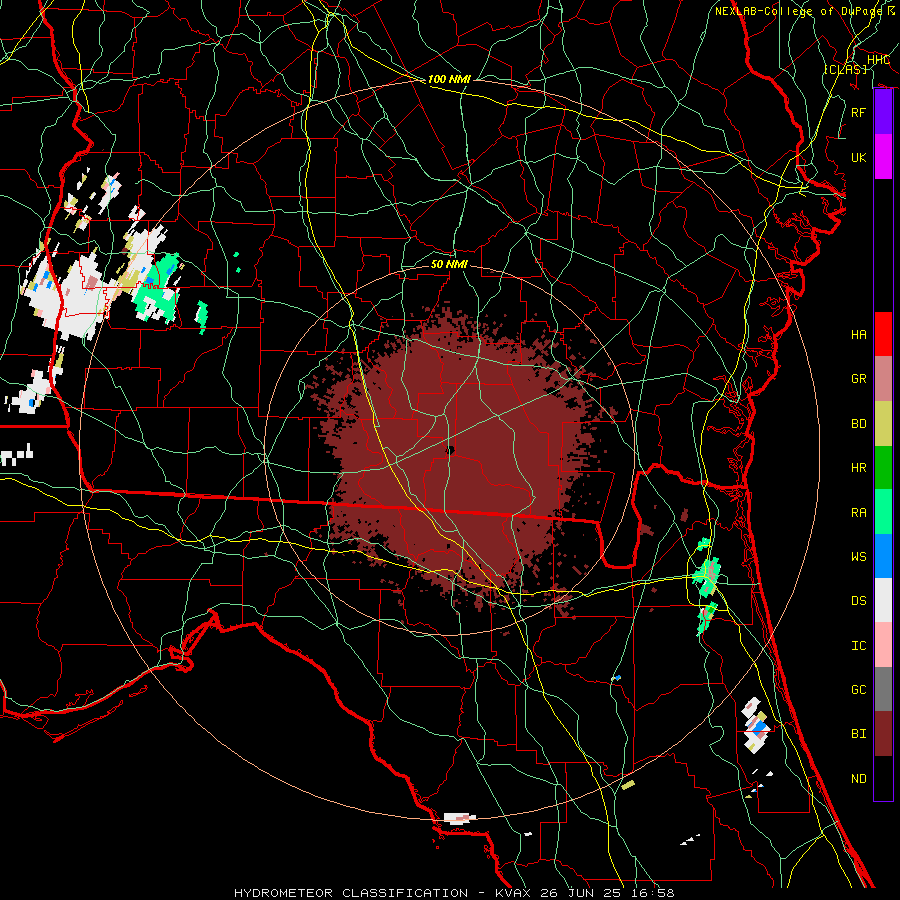Select the GR pink-brown legend swatch
Image resolution: width=900 pixels, height=900 pixels.
click(x=883, y=378)
